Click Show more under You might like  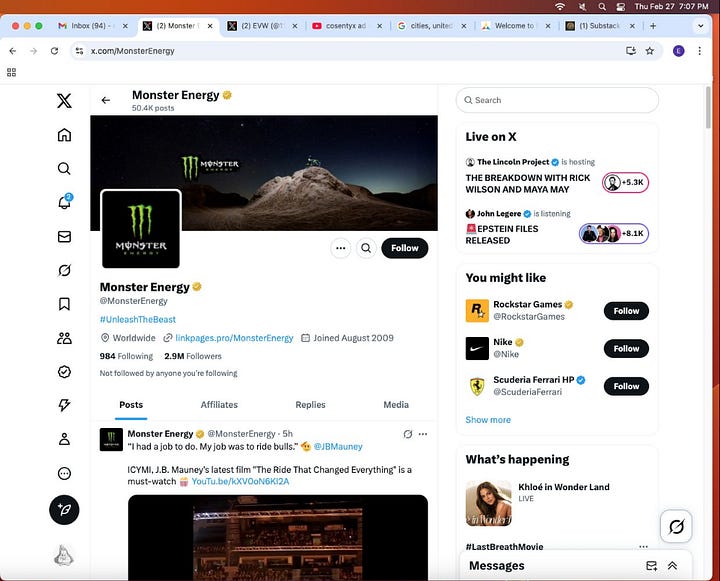tap(488, 420)
